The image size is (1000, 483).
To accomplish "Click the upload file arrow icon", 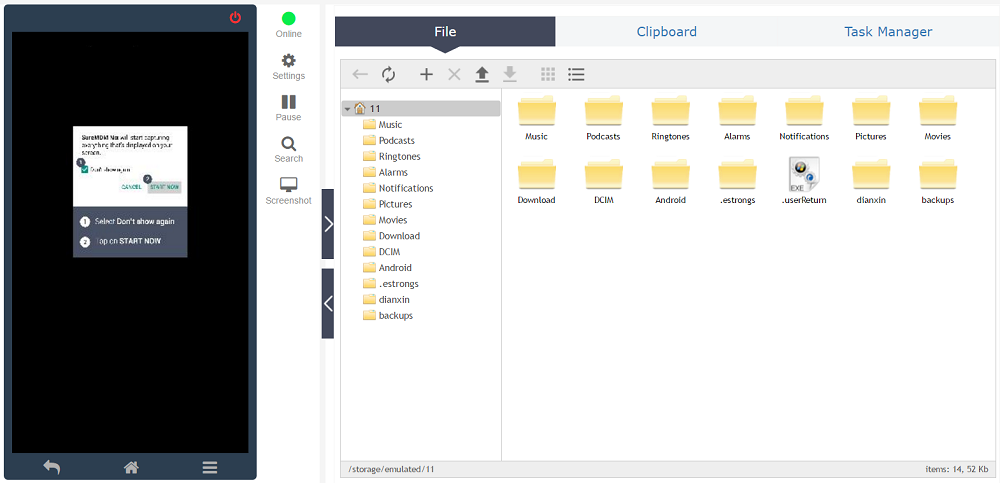I will (482, 74).
